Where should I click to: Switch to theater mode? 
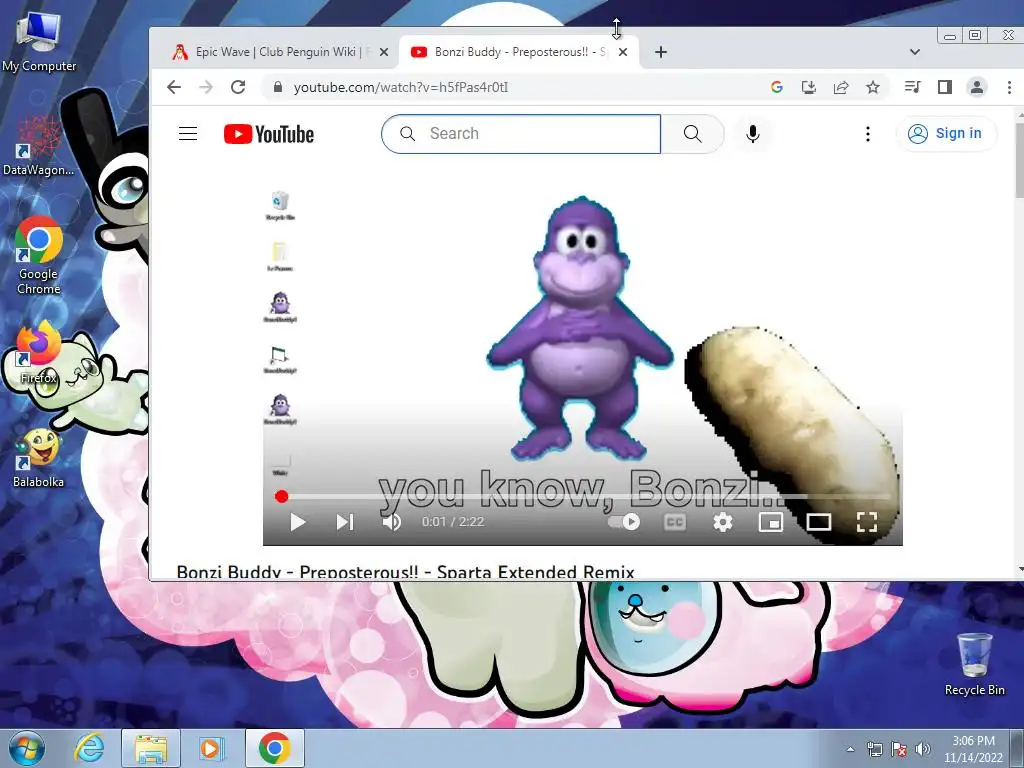(x=819, y=522)
